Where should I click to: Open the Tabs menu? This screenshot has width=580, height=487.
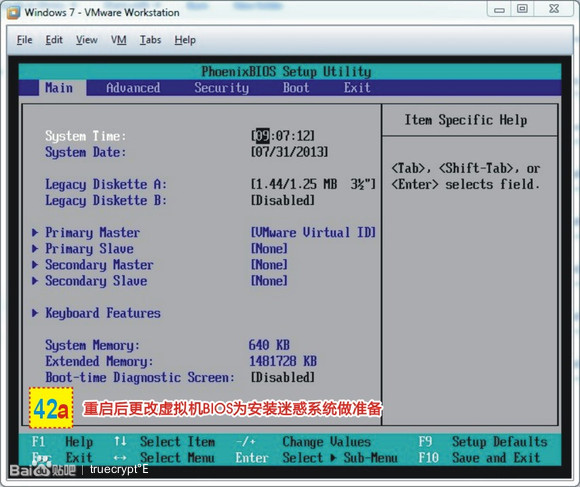click(x=151, y=40)
